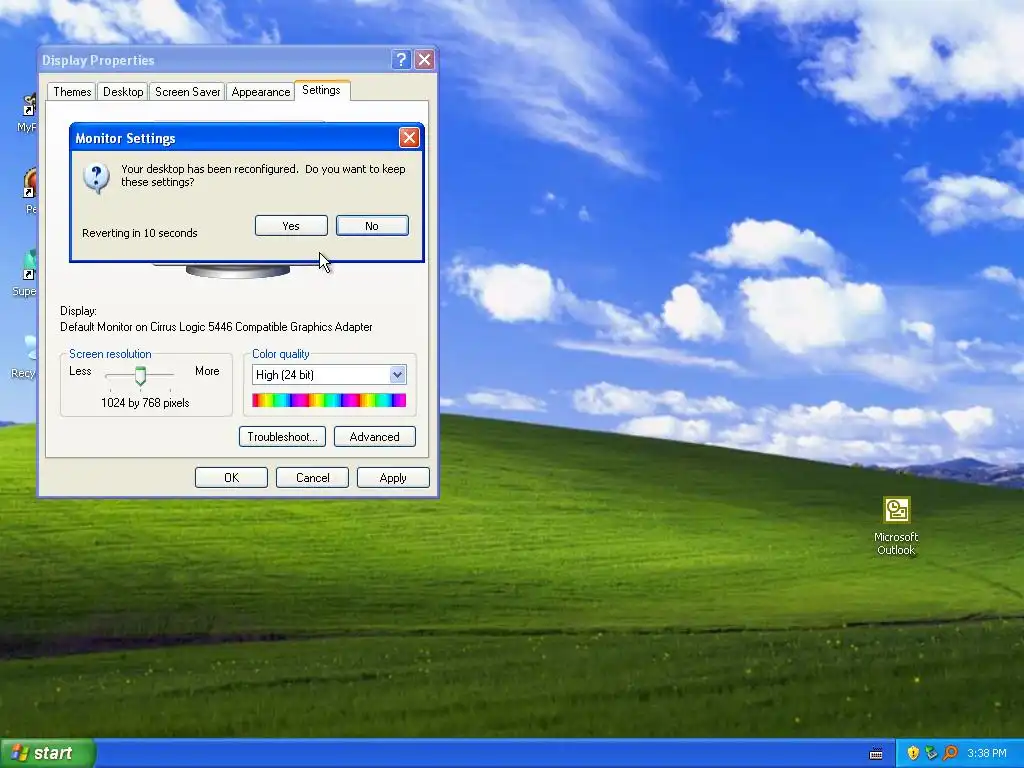Click No to revert display settings
1024x768 pixels.
point(372,226)
